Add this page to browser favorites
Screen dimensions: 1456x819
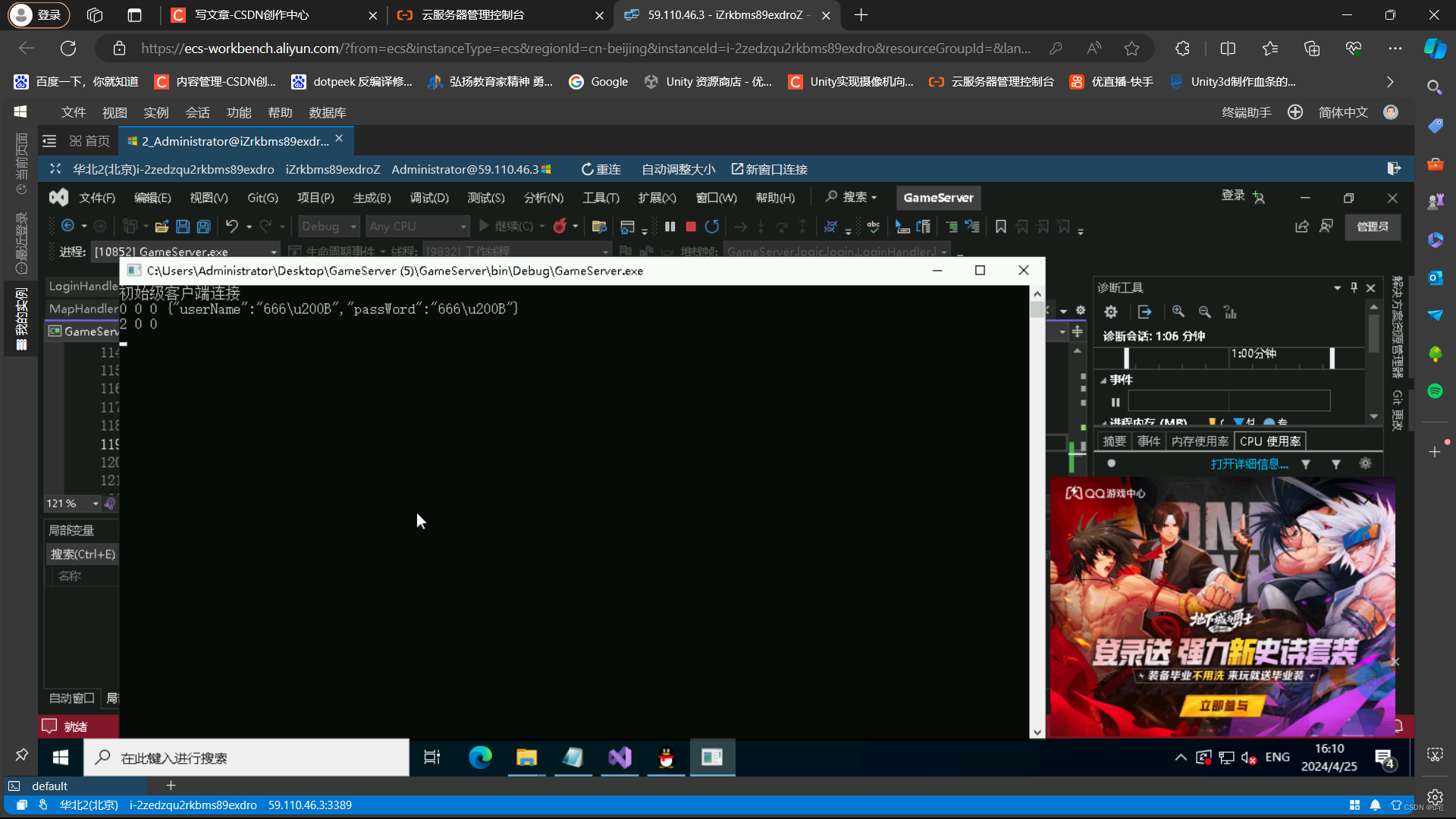pos(1132,49)
